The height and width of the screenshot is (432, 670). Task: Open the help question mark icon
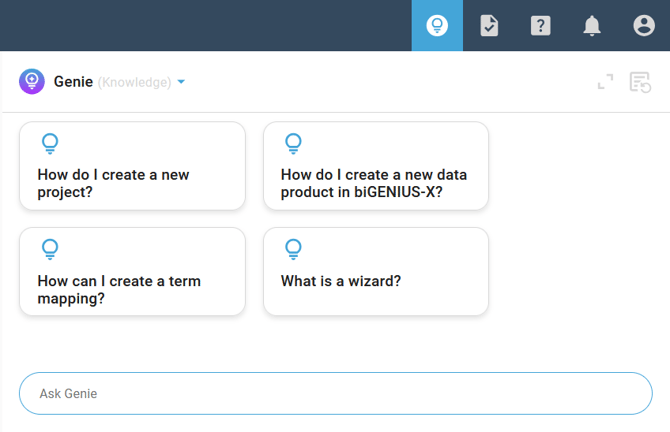[540, 26]
